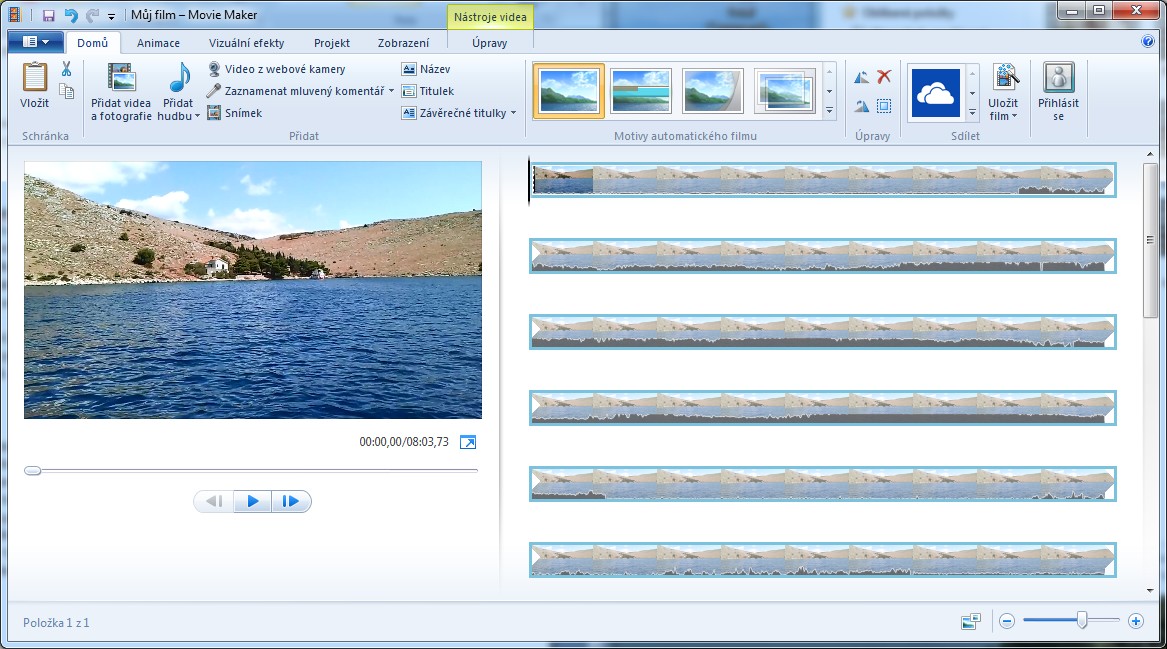
Task: Click the rotate left icon
Action: pyautogui.click(x=861, y=77)
